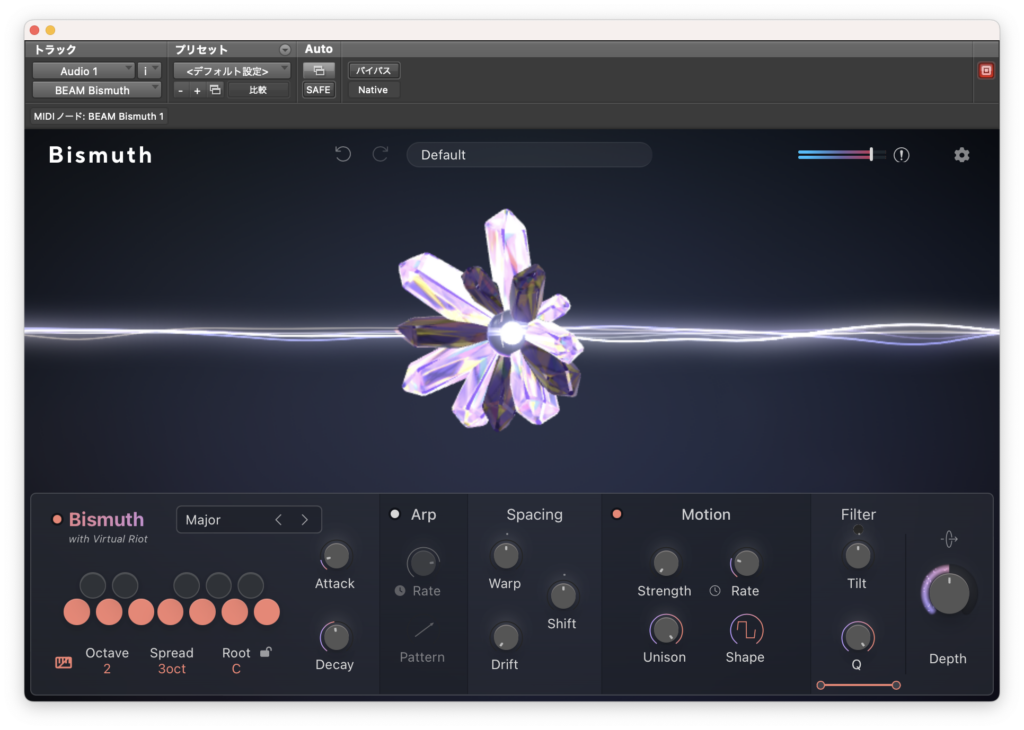Click the undo arrow icon
Image resolution: width=1024 pixels, height=730 pixels.
343,155
